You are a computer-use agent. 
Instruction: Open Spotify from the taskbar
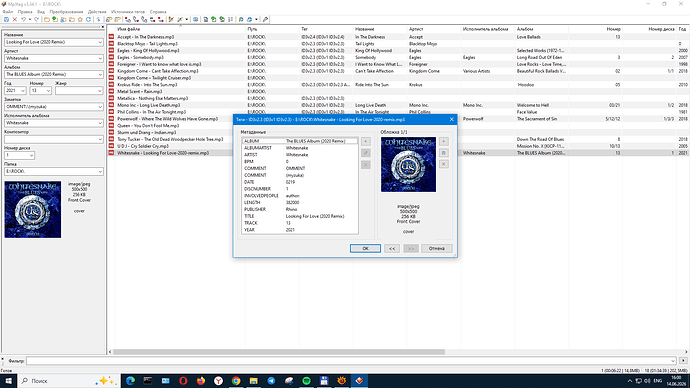click(306, 381)
